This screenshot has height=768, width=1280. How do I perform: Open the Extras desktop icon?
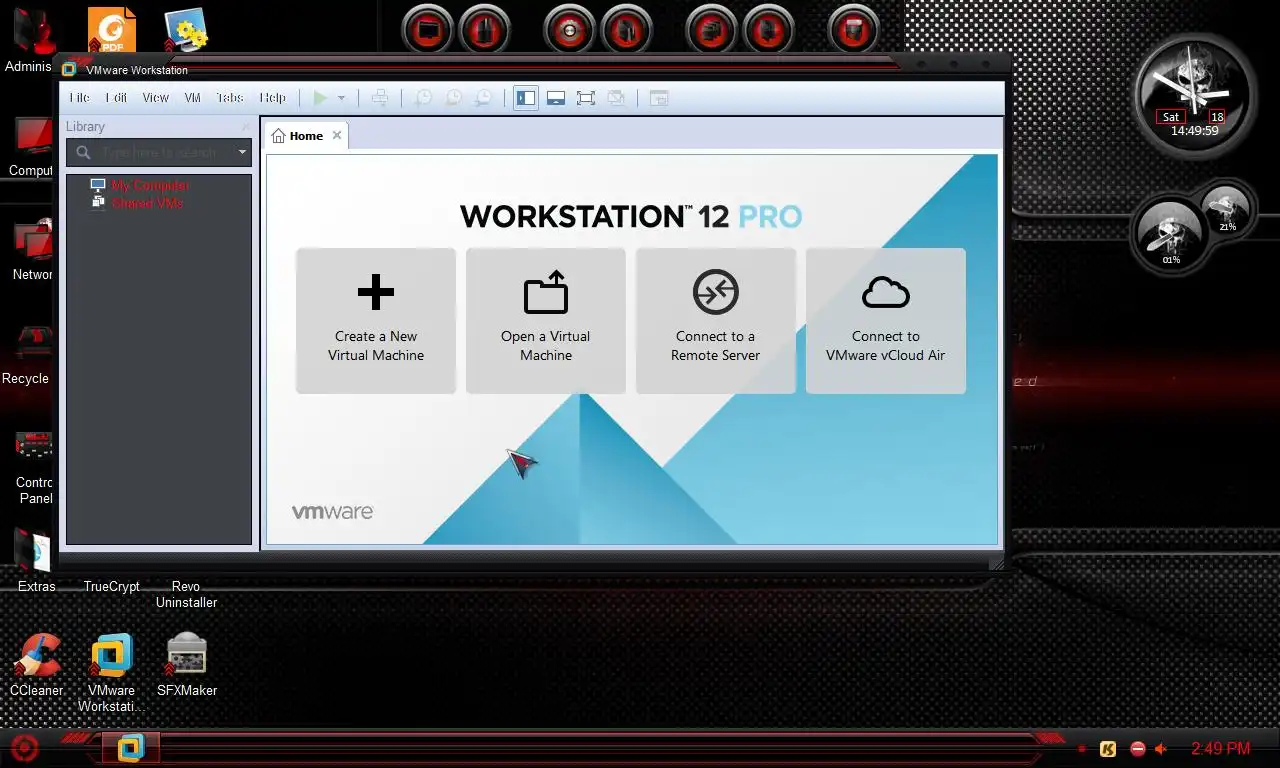[36, 560]
